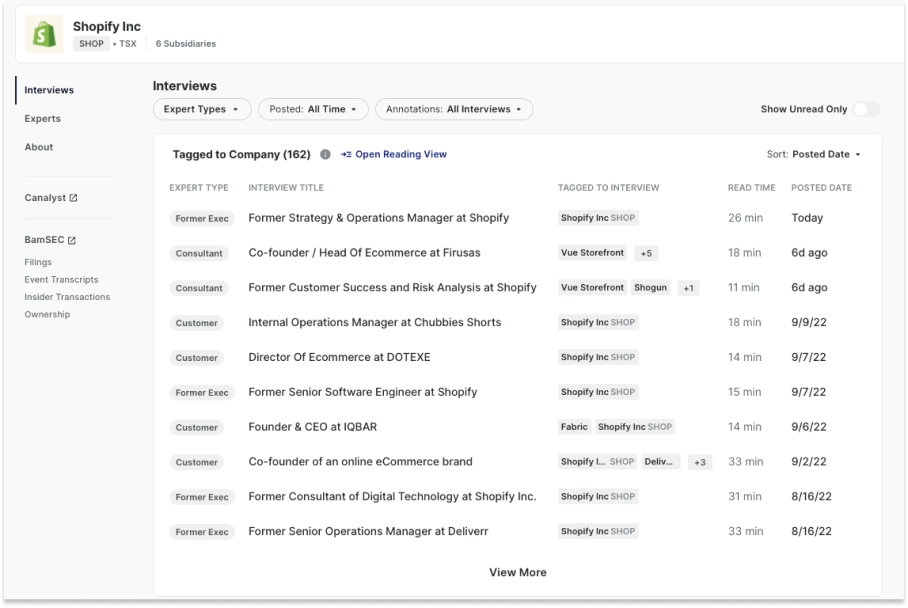Open Former Senior Software Engineer at Shopify interview
908x608 pixels.
363,392
